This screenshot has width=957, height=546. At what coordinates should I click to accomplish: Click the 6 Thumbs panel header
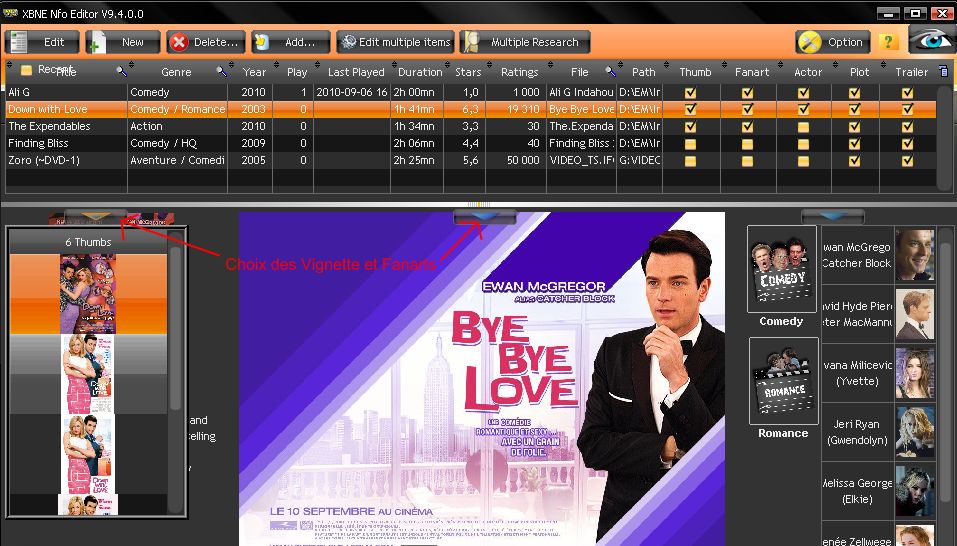88,242
